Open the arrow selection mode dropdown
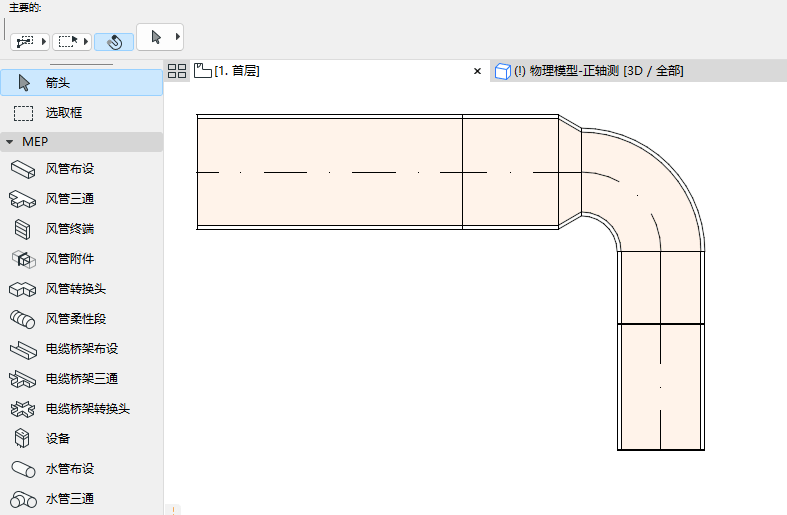The height and width of the screenshot is (515, 787). (178, 37)
